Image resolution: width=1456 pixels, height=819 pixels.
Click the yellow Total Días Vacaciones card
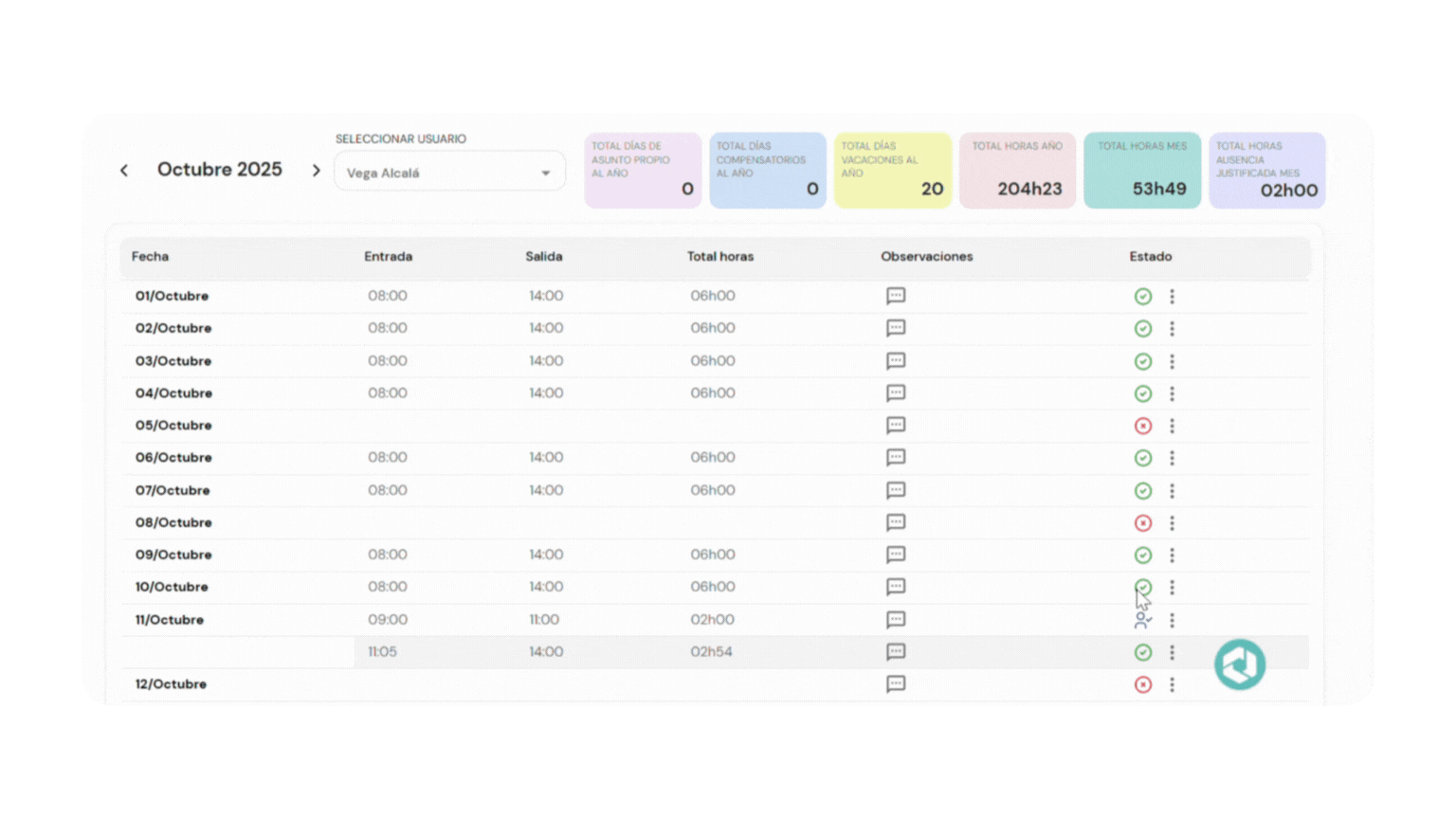pos(893,171)
